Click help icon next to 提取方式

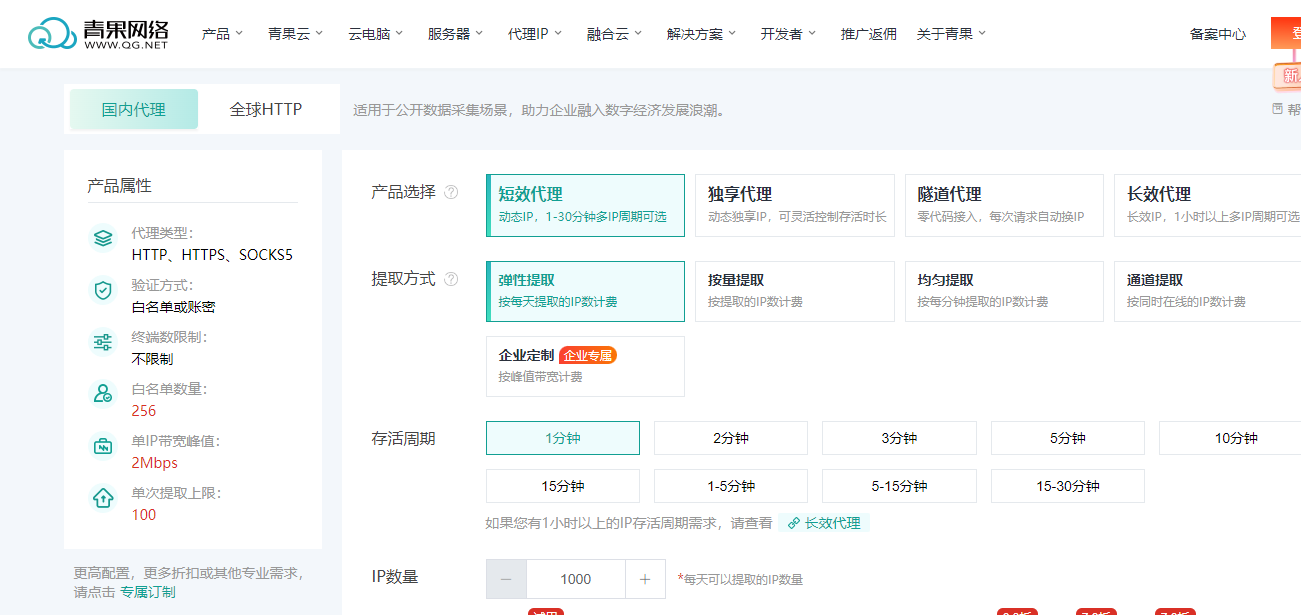[451, 279]
